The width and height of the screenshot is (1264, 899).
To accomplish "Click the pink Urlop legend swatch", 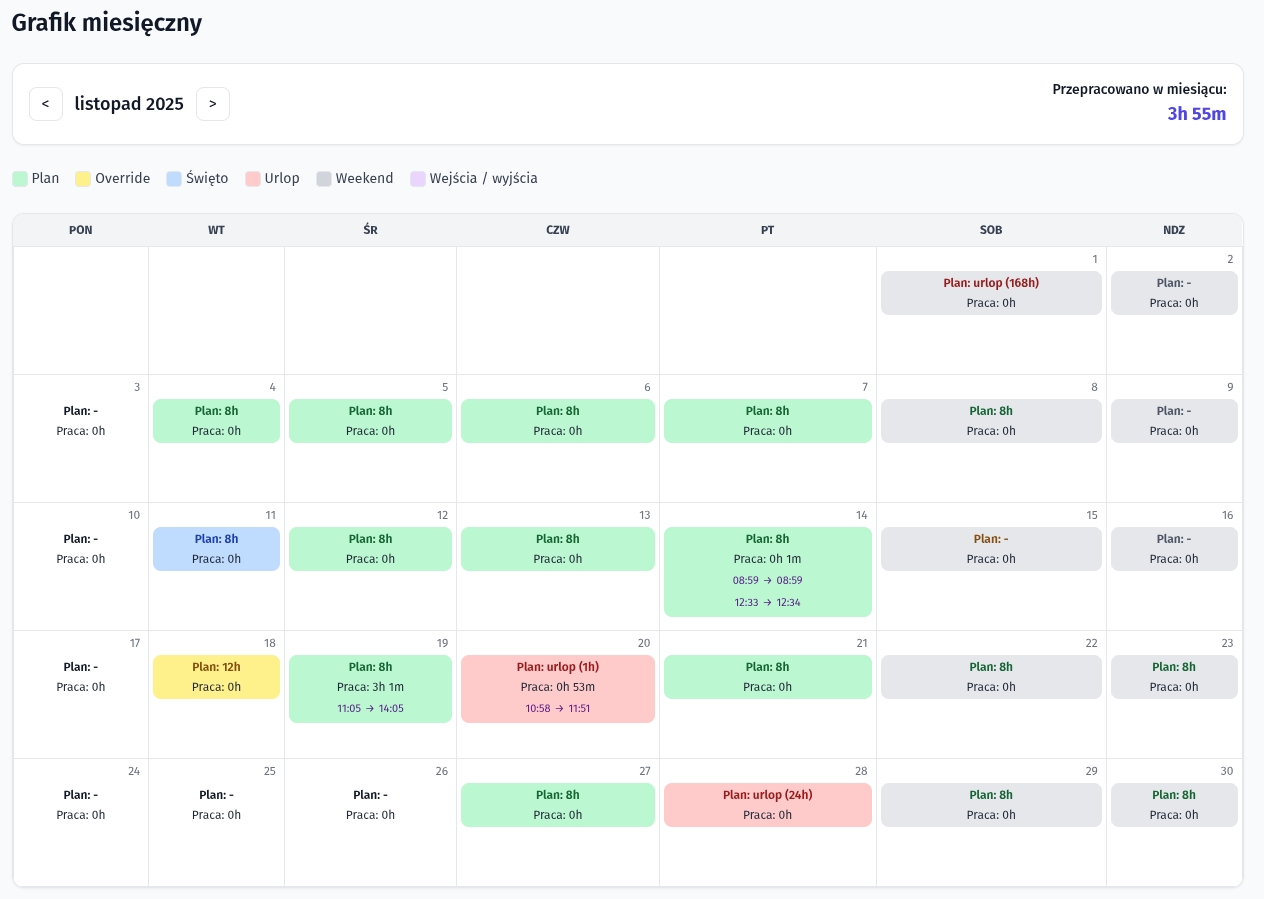I will [253, 179].
